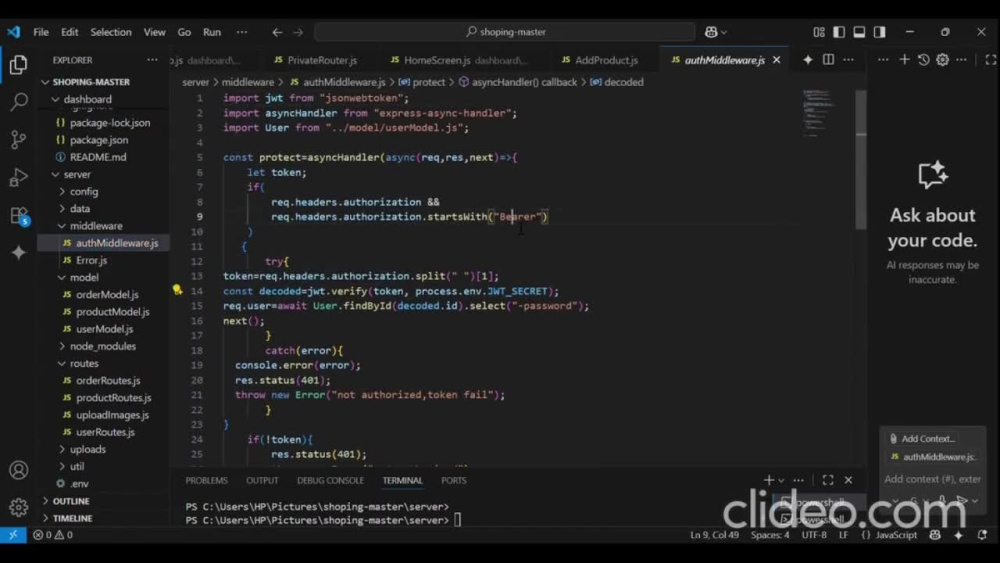Viewport: 1000px width, 563px height.
Task: Open notifications bell in status bar
Action: click(983, 535)
